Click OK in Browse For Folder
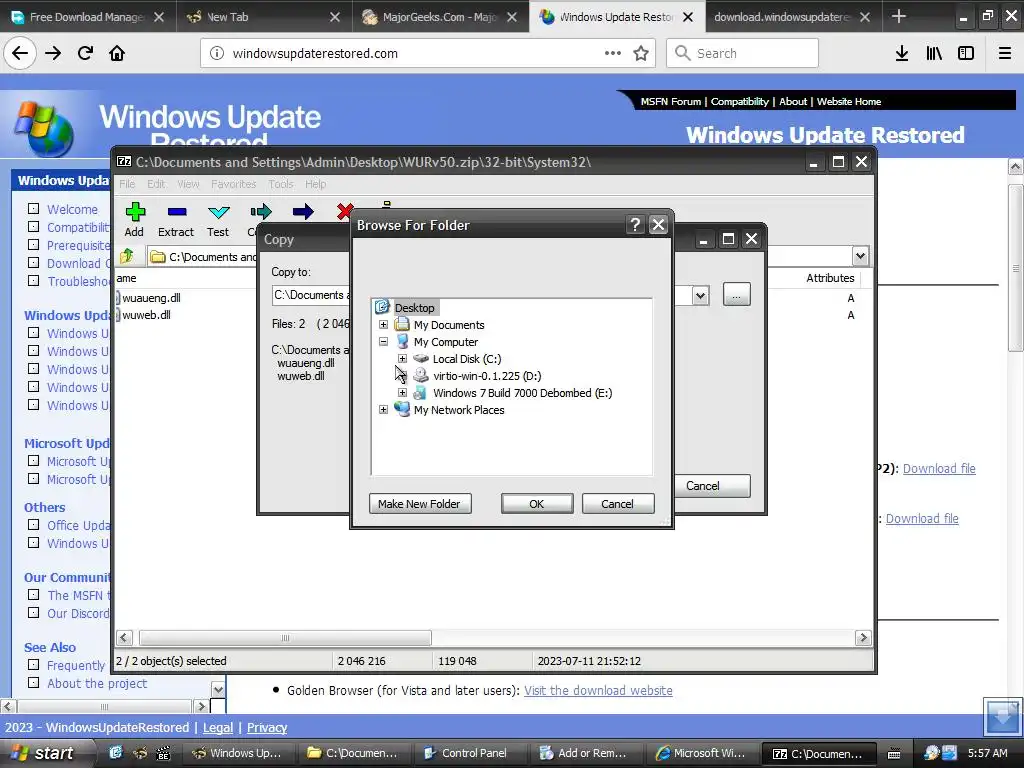 pyautogui.click(x=537, y=504)
